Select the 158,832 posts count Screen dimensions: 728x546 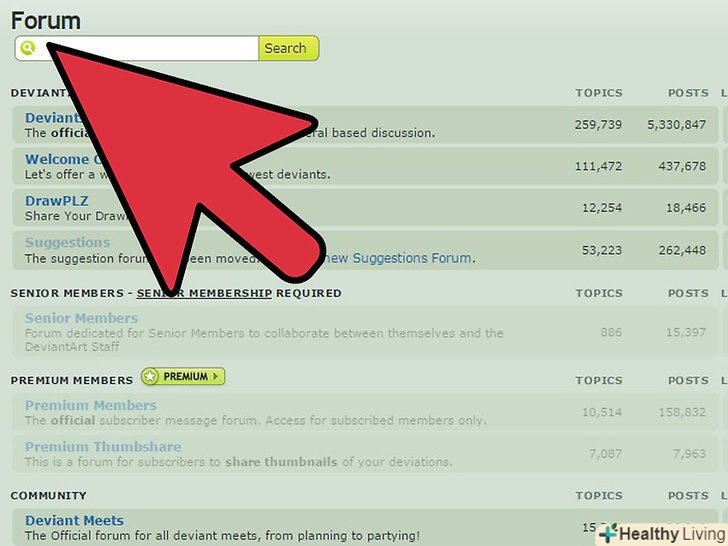click(x=682, y=412)
